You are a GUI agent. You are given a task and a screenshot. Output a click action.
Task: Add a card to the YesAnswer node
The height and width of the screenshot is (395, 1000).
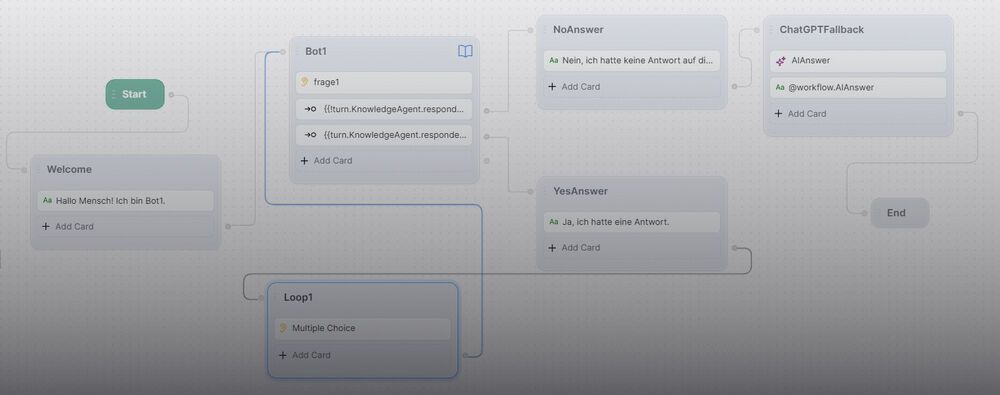tap(631, 248)
